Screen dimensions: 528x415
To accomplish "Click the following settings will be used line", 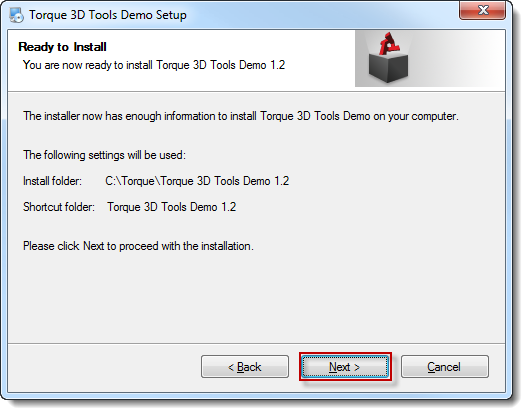I will pos(105,157).
